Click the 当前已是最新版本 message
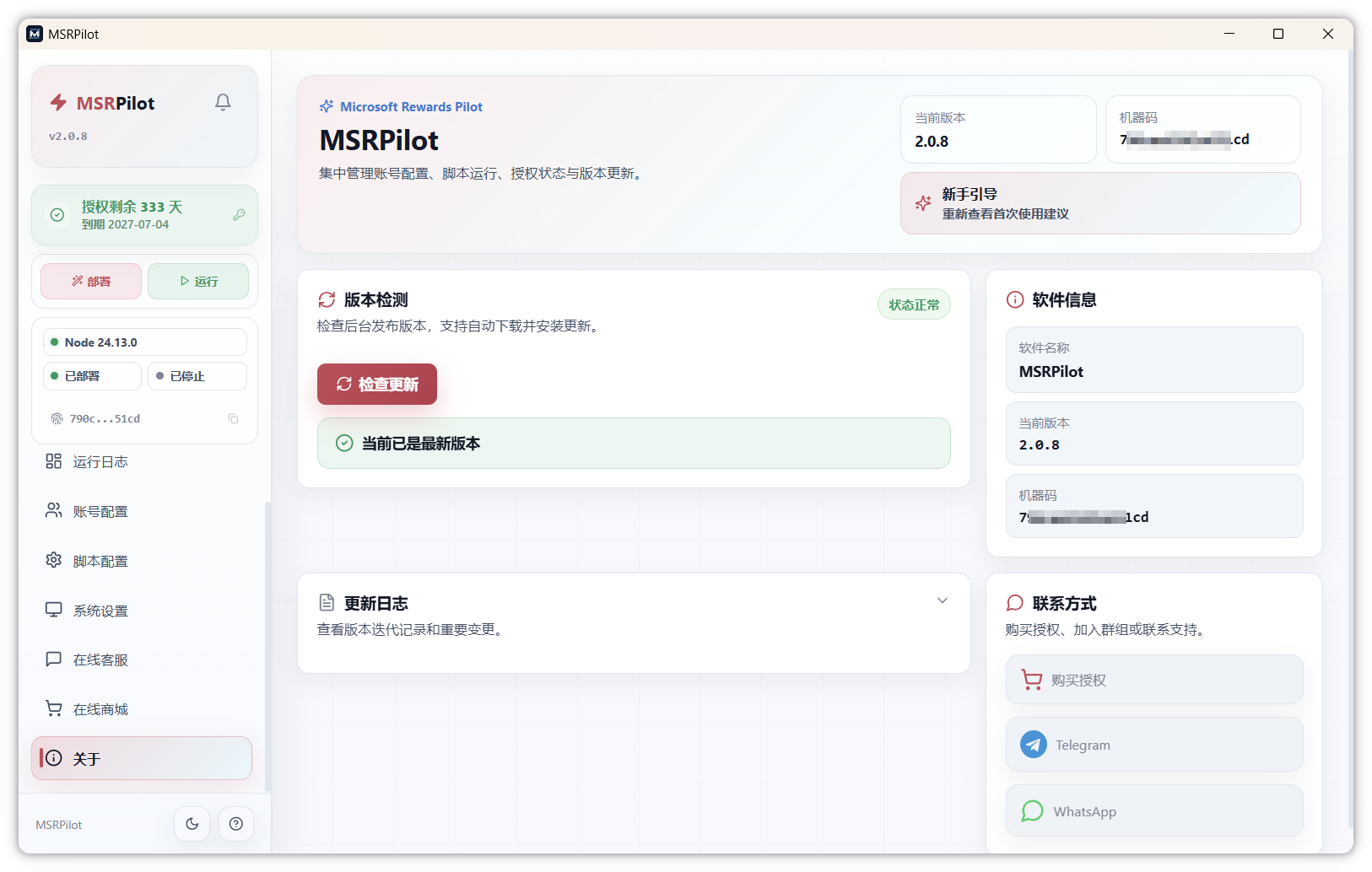The width and height of the screenshot is (1372, 872). click(x=634, y=443)
